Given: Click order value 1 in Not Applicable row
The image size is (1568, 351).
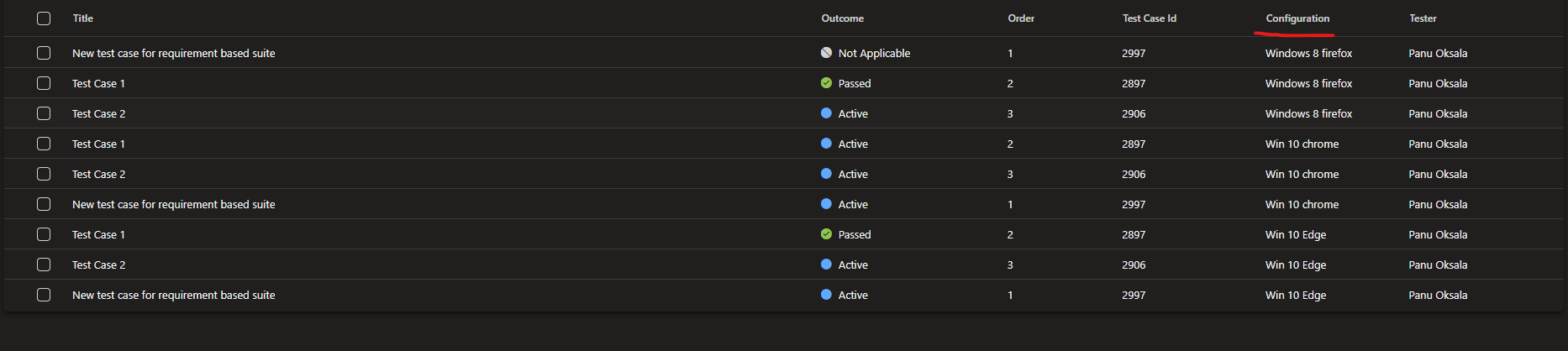Looking at the screenshot, I should [x=1010, y=53].
